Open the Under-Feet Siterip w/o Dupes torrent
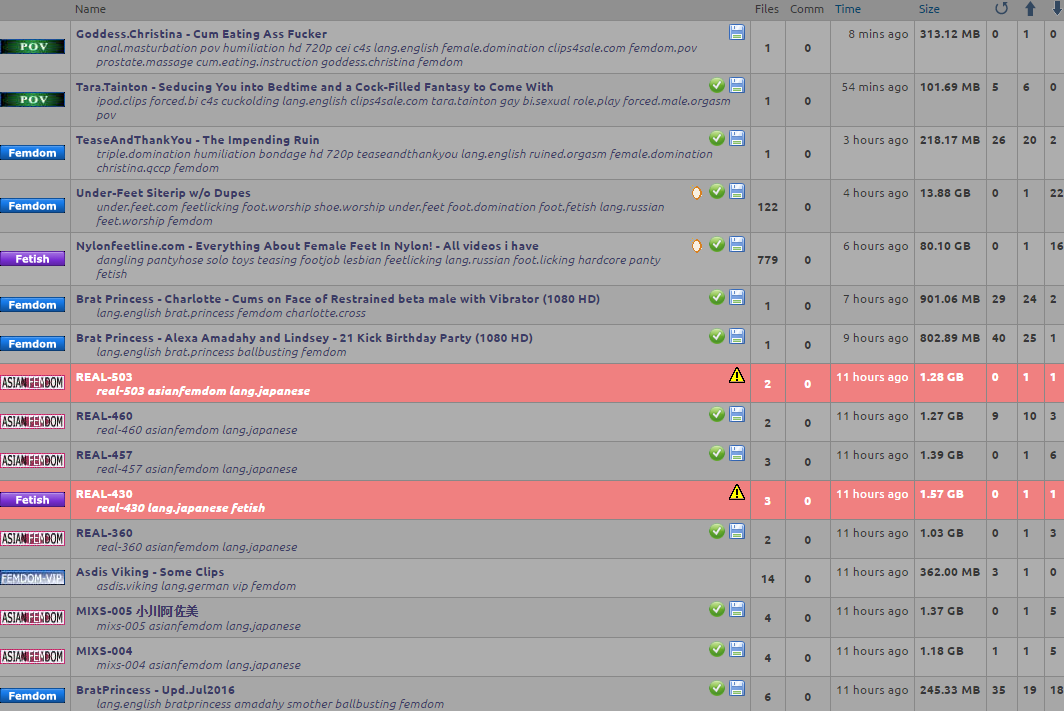 tap(163, 193)
